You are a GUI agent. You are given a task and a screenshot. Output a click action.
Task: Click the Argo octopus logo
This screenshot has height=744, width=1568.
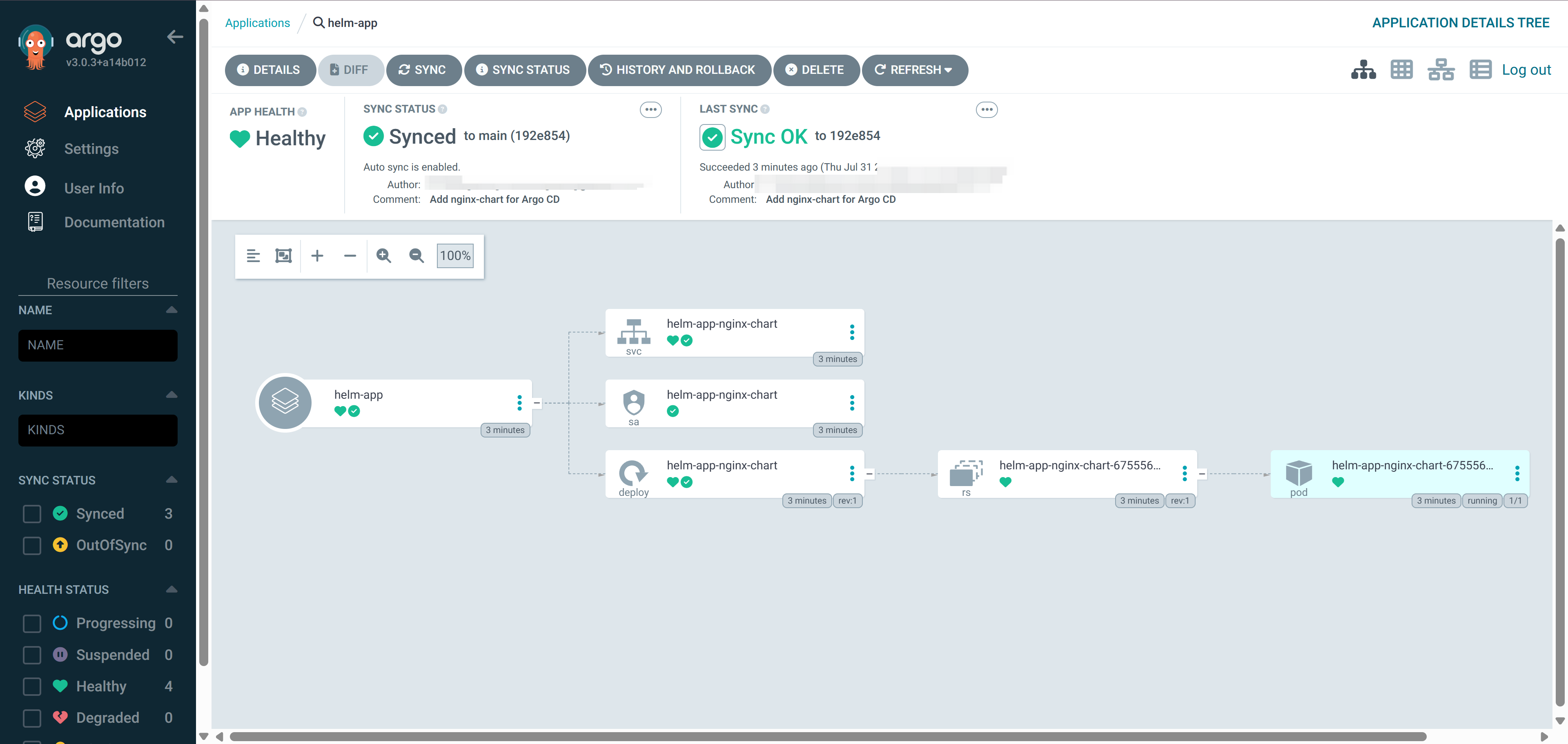36,47
